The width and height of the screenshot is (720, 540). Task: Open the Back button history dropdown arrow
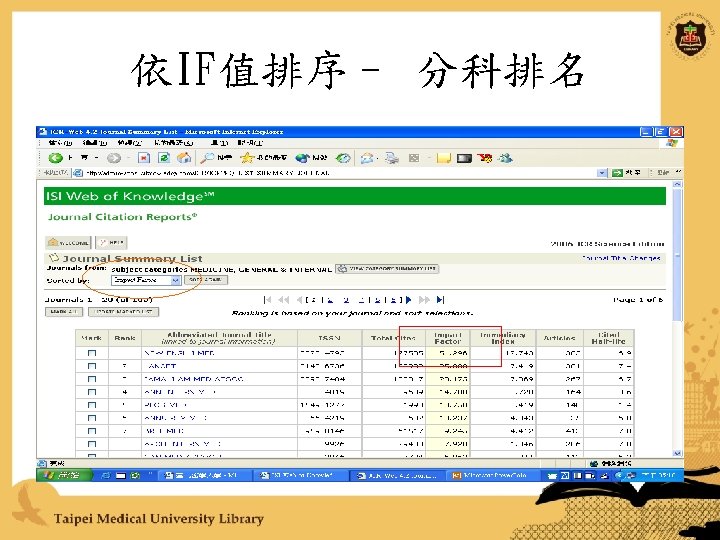(96, 158)
